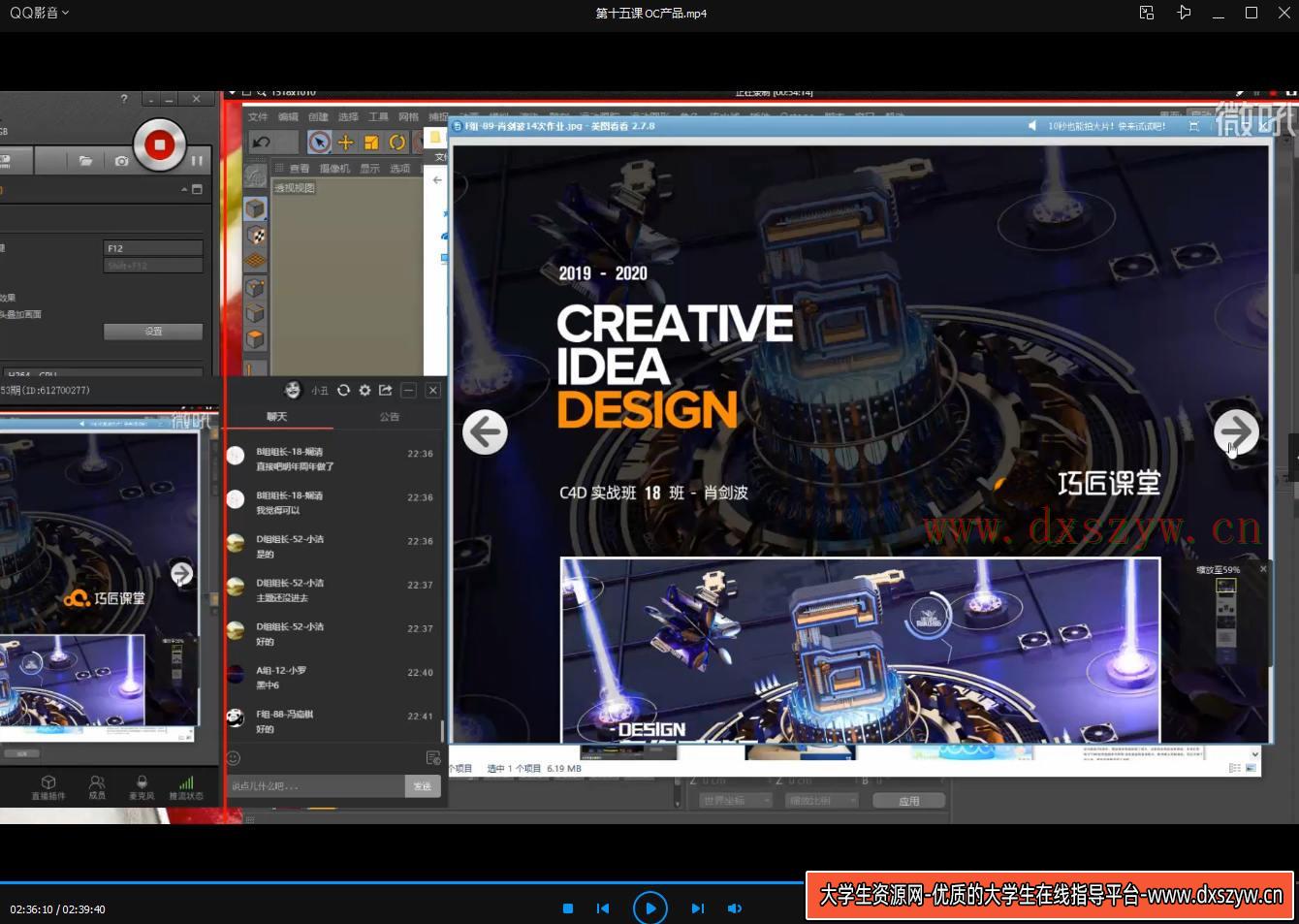The height and width of the screenshot is (924, 1299).
Task: Collapse the recorder panel with the up triangle
Action: pos(184,189)
